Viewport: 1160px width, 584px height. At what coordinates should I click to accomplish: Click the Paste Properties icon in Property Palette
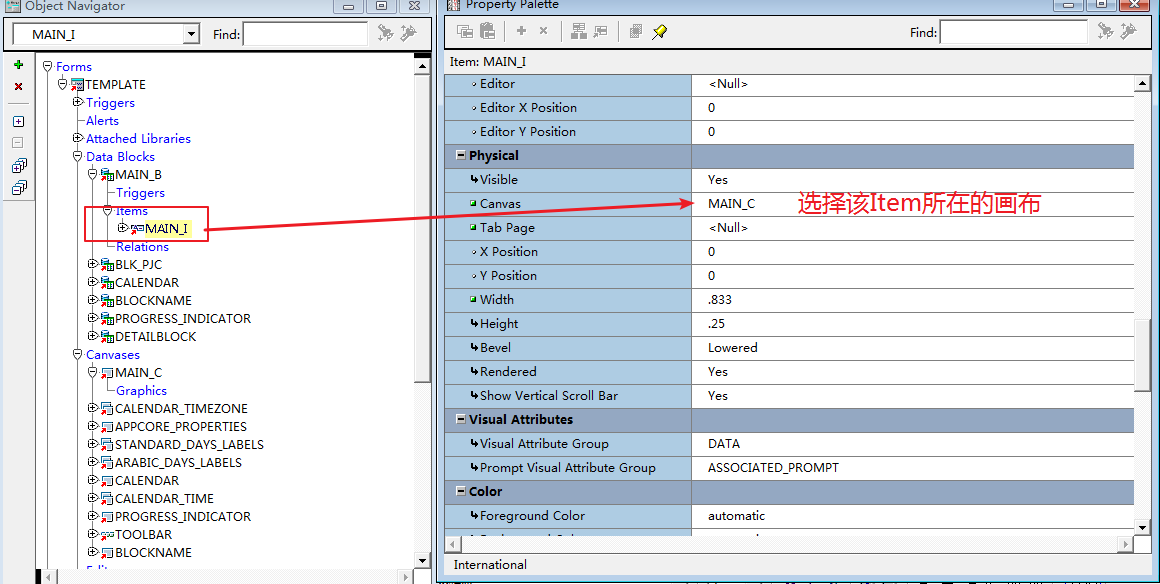coord(487,31)
